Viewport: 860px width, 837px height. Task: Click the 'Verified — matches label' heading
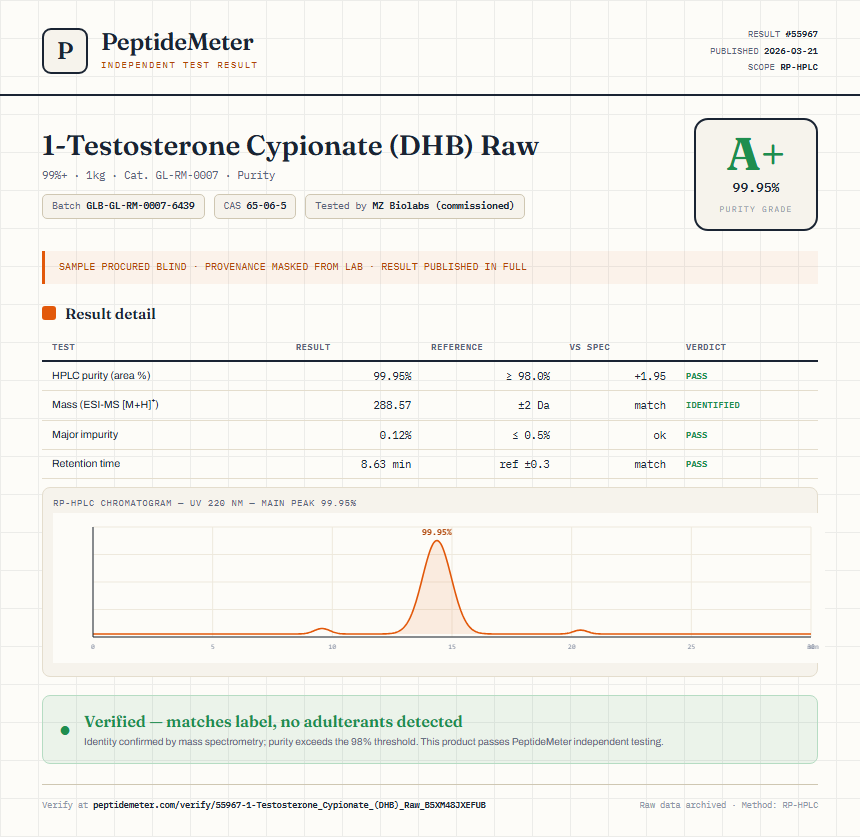pyautogui.click(x=273, y=721)
